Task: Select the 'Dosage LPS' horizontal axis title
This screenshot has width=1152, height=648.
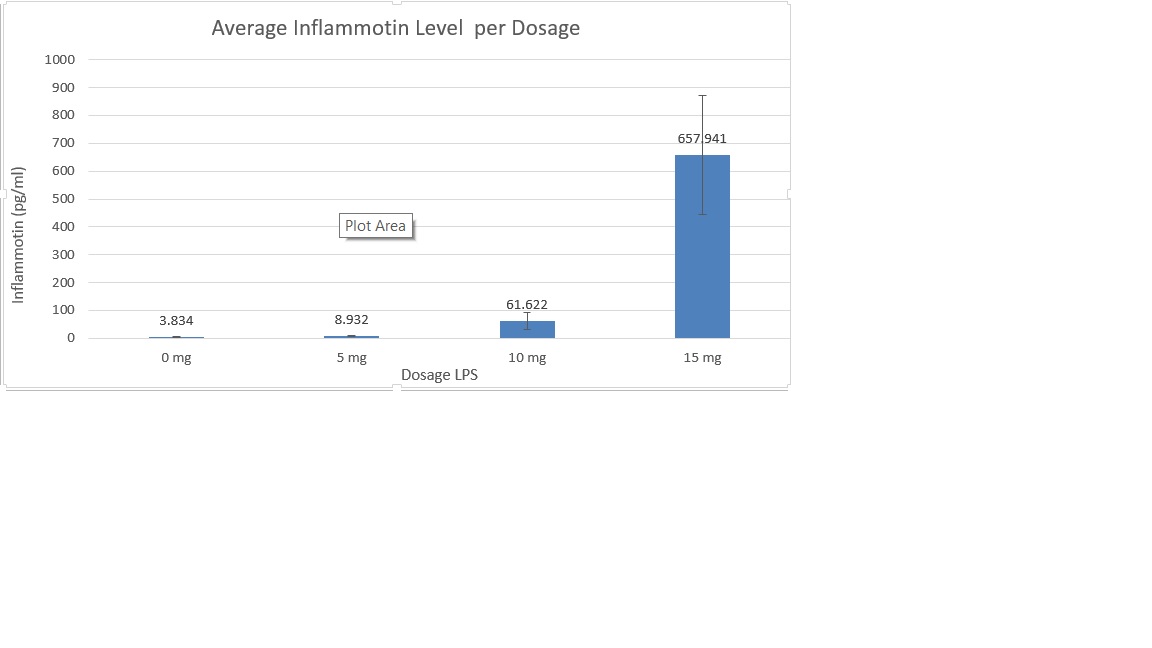Action: [x=439, y=375]
